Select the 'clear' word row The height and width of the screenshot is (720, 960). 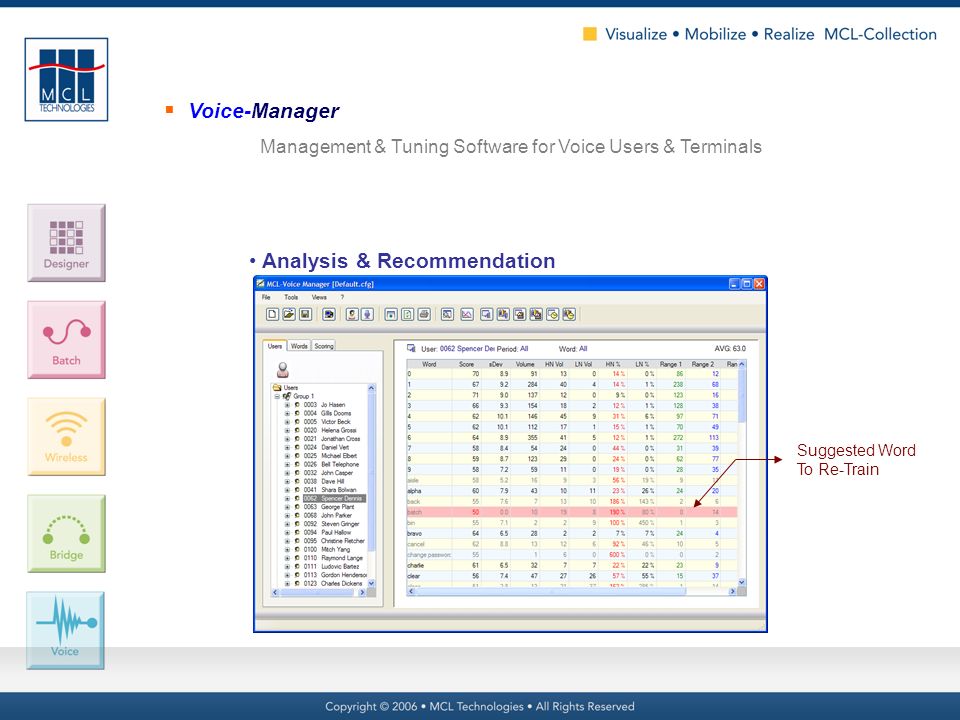(x=572, y=576)
